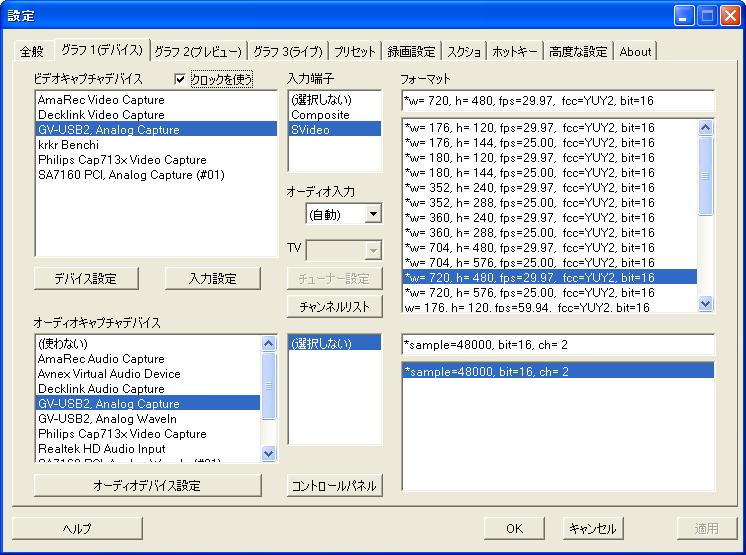This screenshot has height=555, width=746.
Task: Click the audio device list scrollbar thumb
Action: (269, 386)
